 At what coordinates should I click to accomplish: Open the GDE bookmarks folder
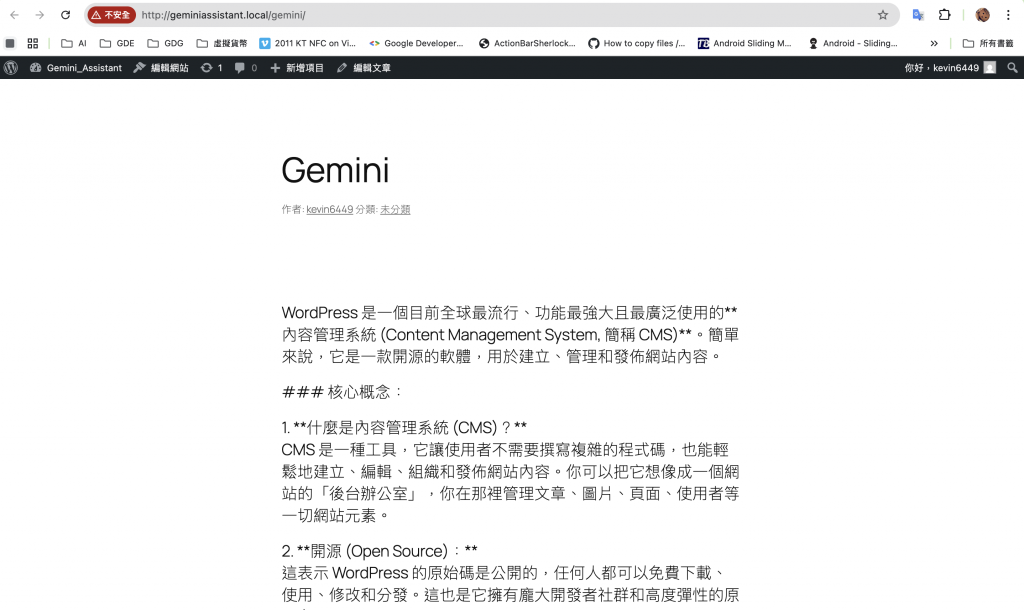coord(117,43)
